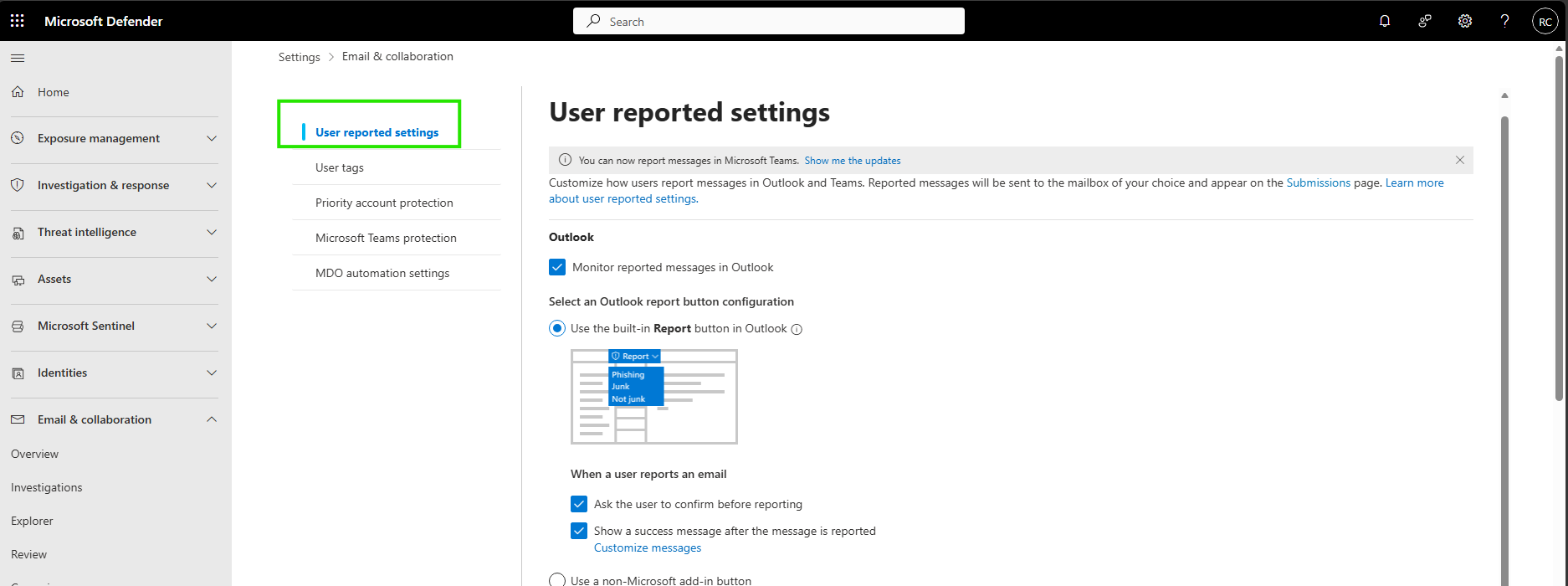Expand Threat intelligence chevron
The width and height of the screenshot is (1568, 586).
212,232
